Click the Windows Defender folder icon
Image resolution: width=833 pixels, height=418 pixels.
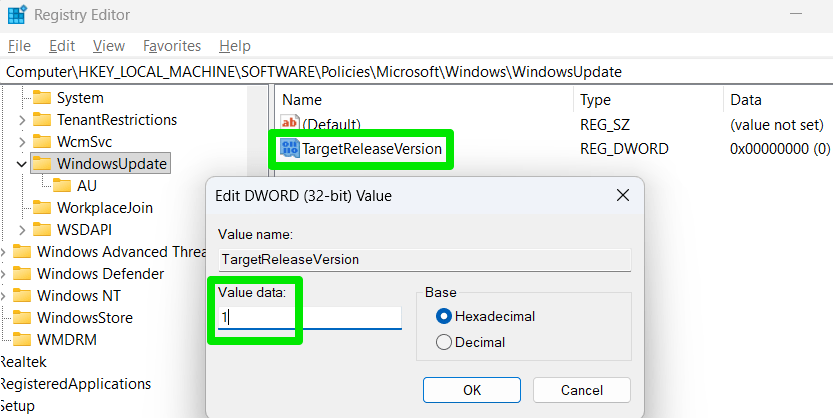tap(21, 274)
